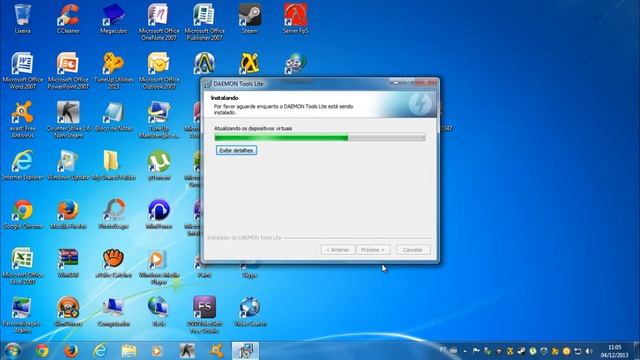The image size is (640, 360).
Task: Open Counter-Strike icon on taskbar
Action: point(187,351)
